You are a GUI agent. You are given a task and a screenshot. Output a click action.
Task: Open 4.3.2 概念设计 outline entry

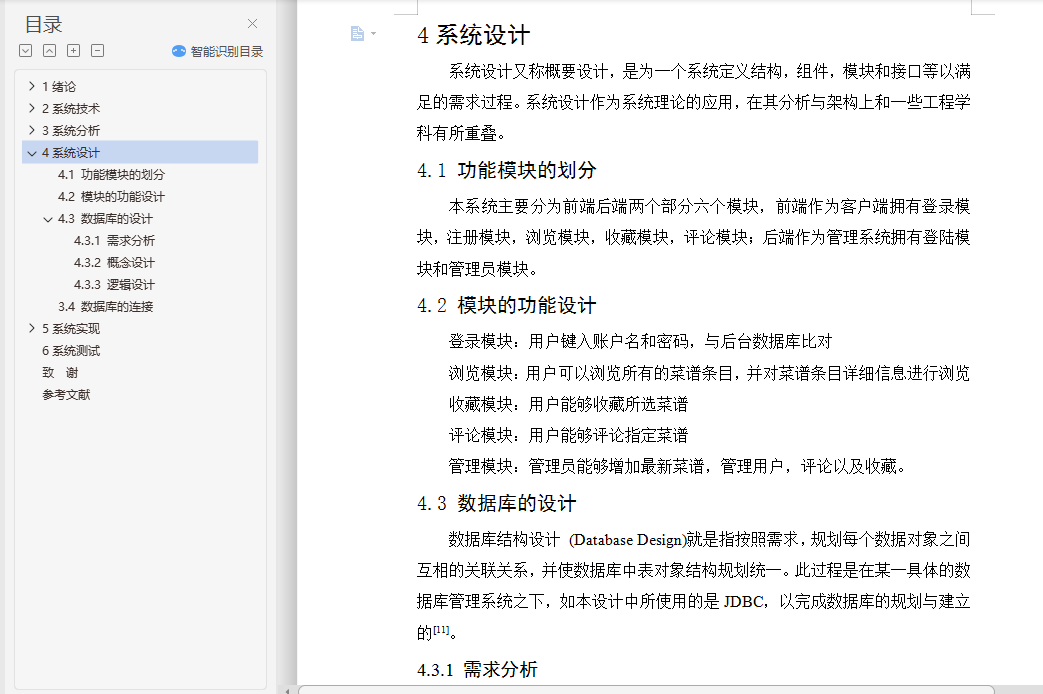point(114,262)
